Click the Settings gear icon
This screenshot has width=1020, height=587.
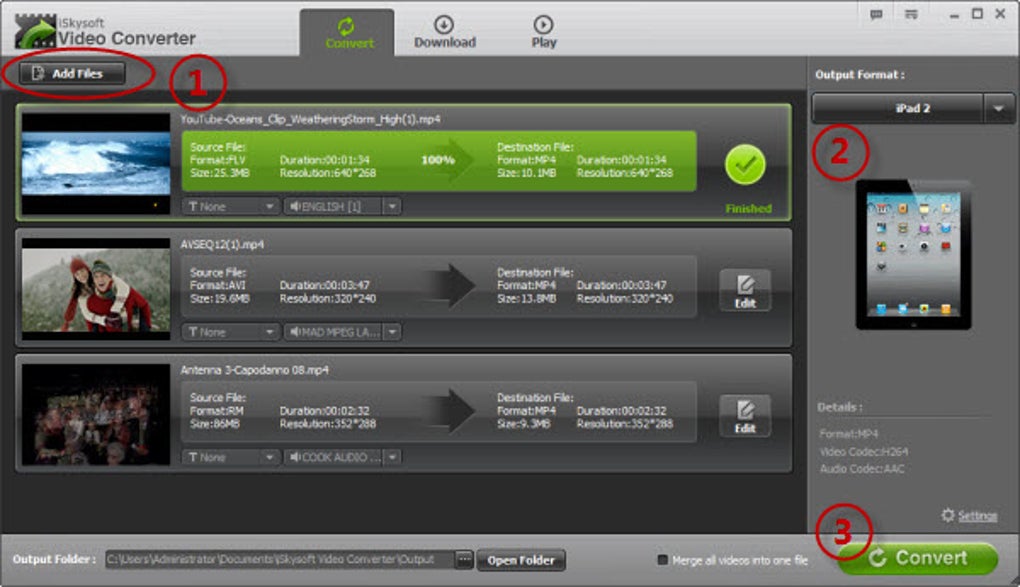[x=948, y=515]
